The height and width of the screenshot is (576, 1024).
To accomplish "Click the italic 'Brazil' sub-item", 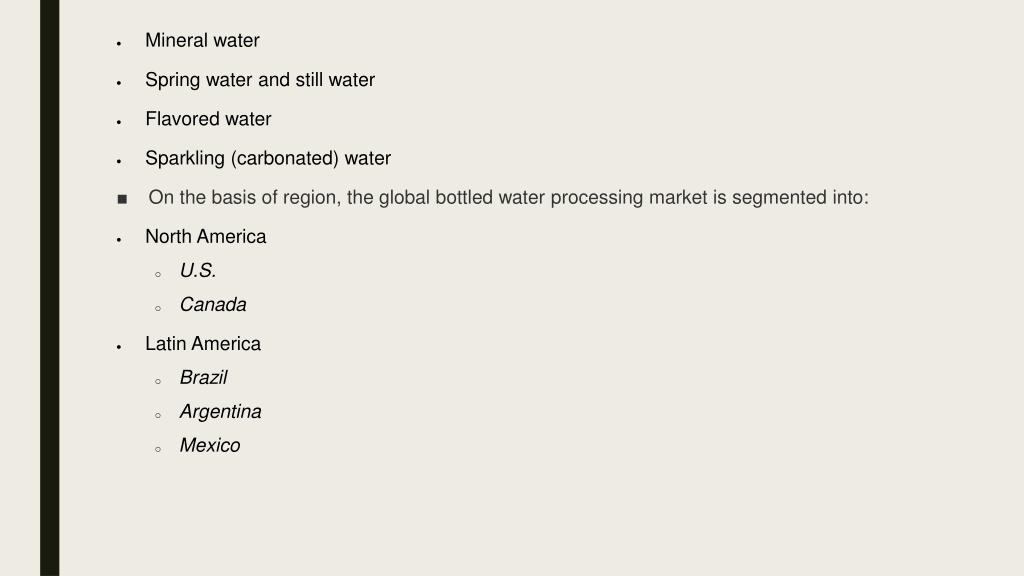I will pos(203,377).
